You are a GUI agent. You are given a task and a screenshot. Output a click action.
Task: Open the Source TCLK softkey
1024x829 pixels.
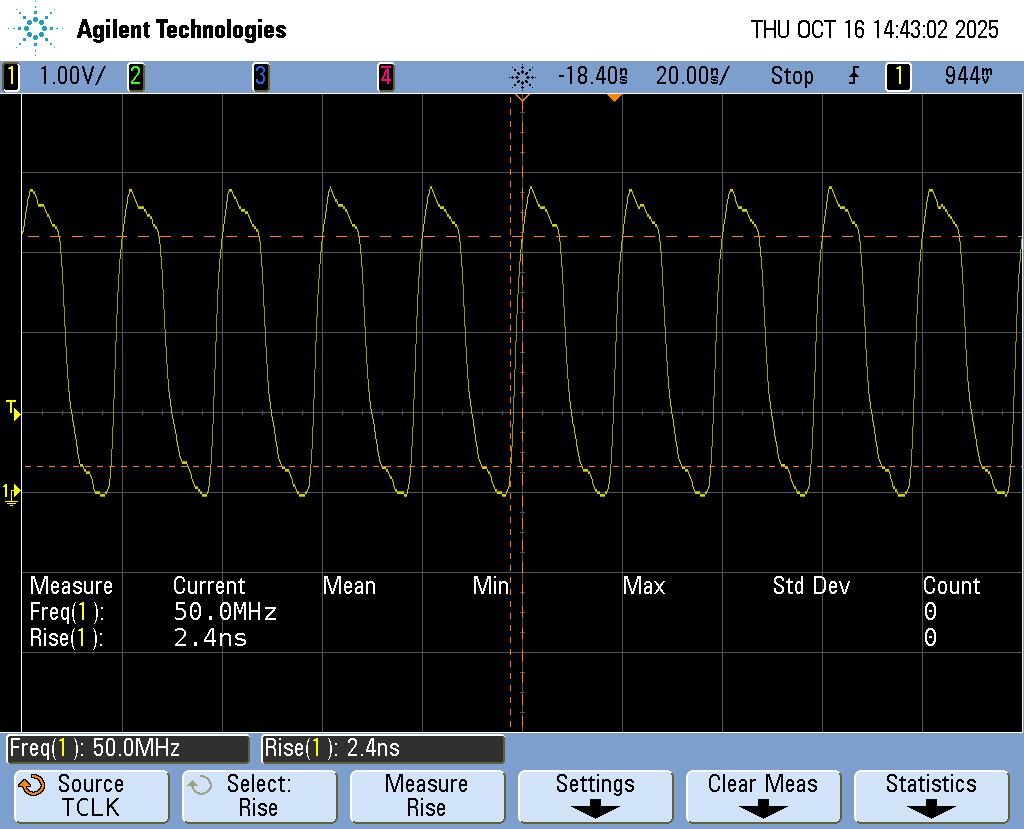tap(91, 796)
